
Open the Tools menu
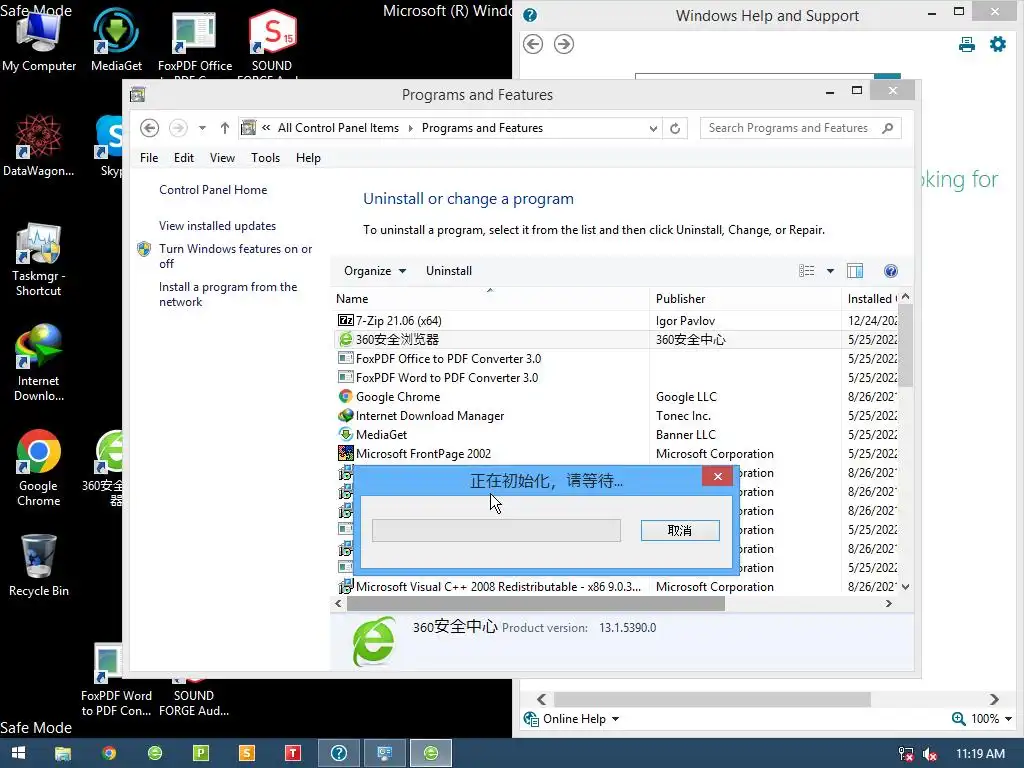click(265, 158)
